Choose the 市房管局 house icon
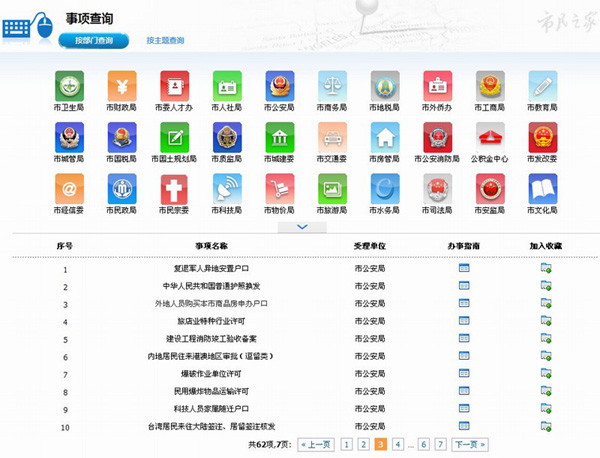The height and width of the screenshot is (458, 600). (385, 137)
